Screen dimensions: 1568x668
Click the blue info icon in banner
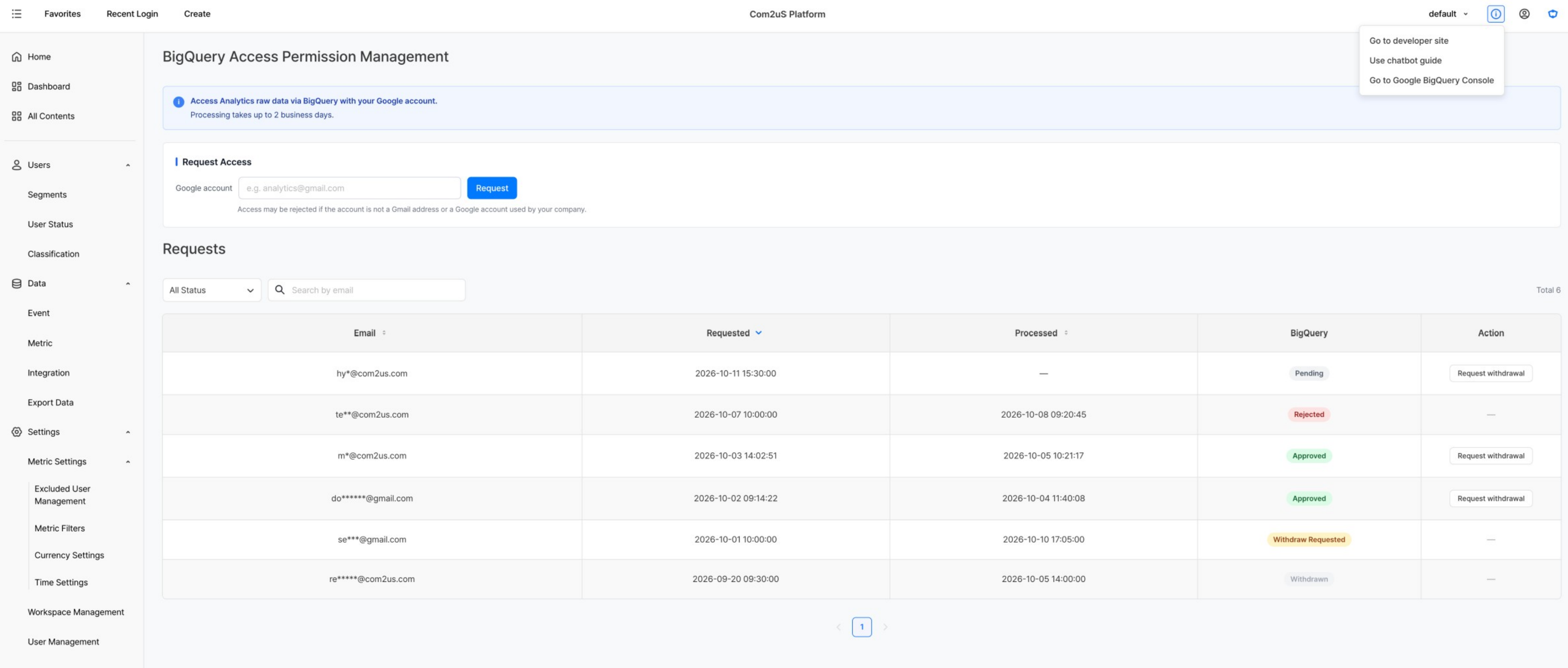coord(178,102)
